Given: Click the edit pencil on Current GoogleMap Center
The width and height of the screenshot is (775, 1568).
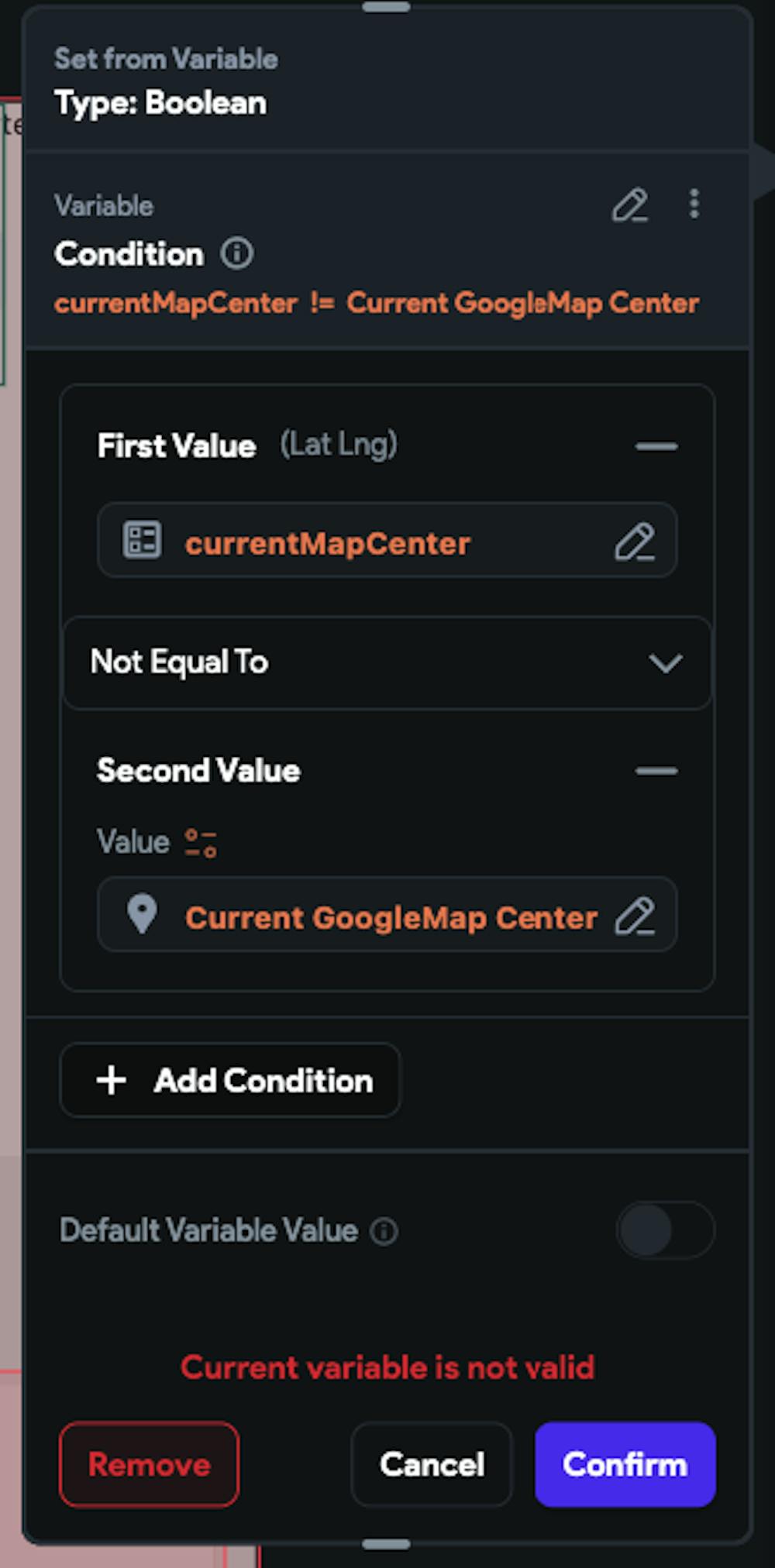Looking at the screenshot, I should (635, 916).
